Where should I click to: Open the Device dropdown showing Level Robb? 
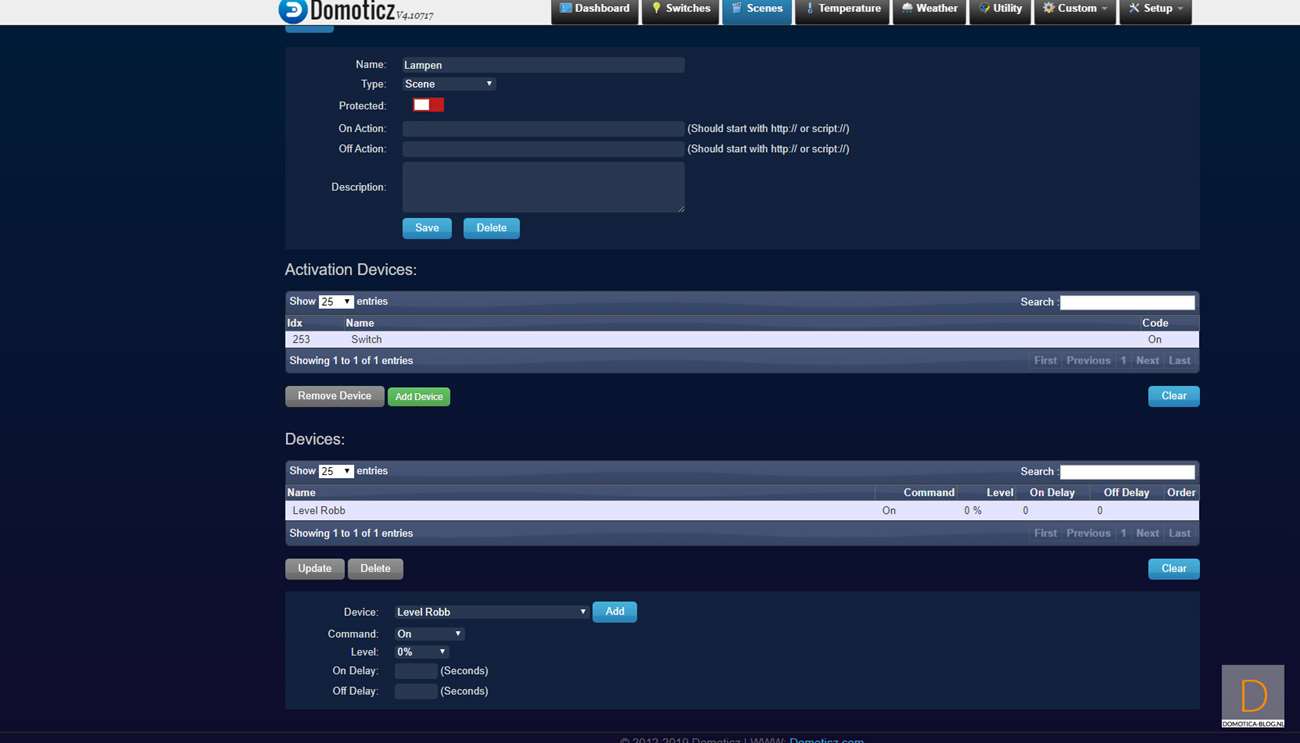tap(491, 612)
